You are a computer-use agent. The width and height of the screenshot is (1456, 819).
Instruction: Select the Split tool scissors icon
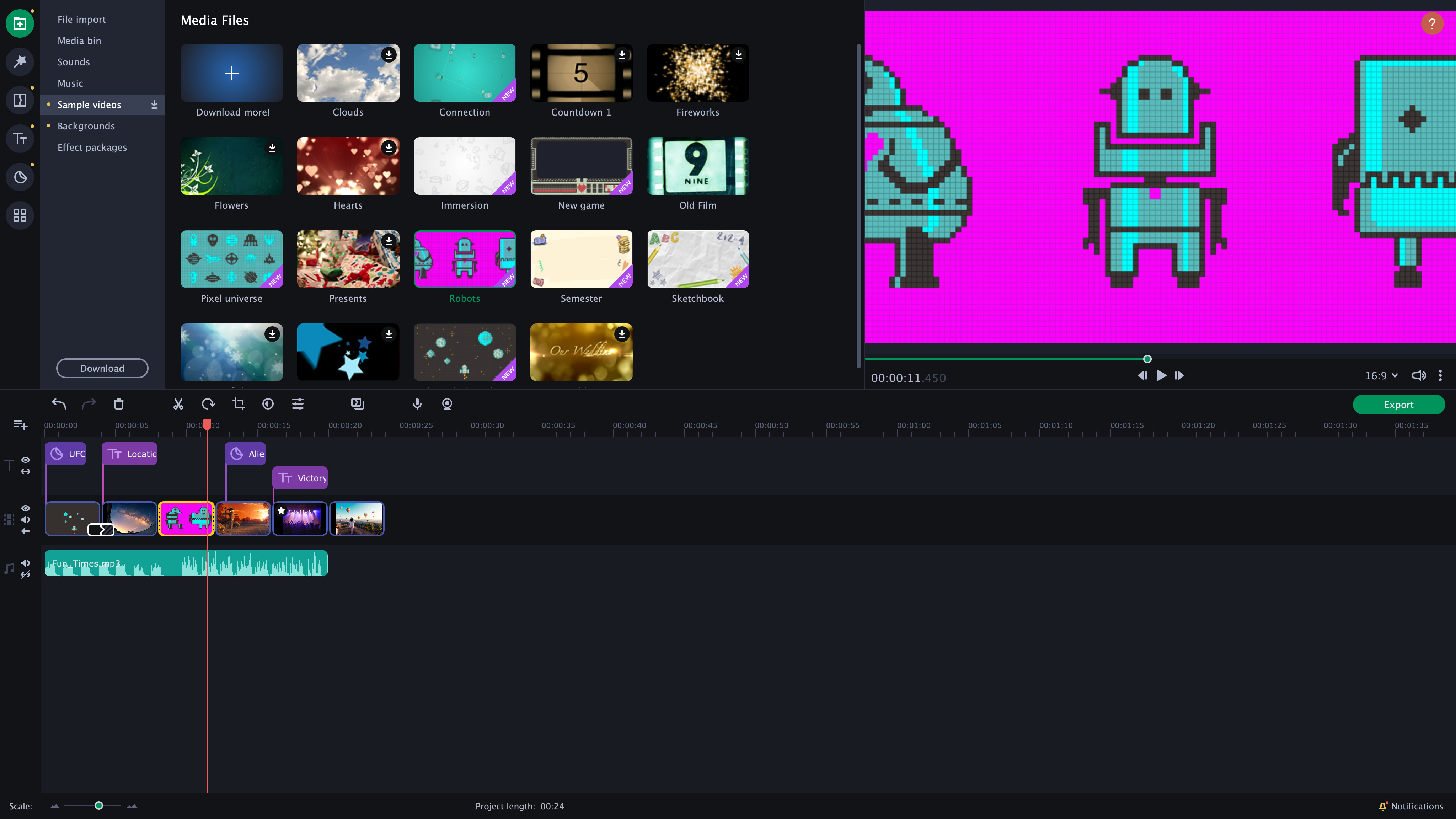click(x=178, y=404)
